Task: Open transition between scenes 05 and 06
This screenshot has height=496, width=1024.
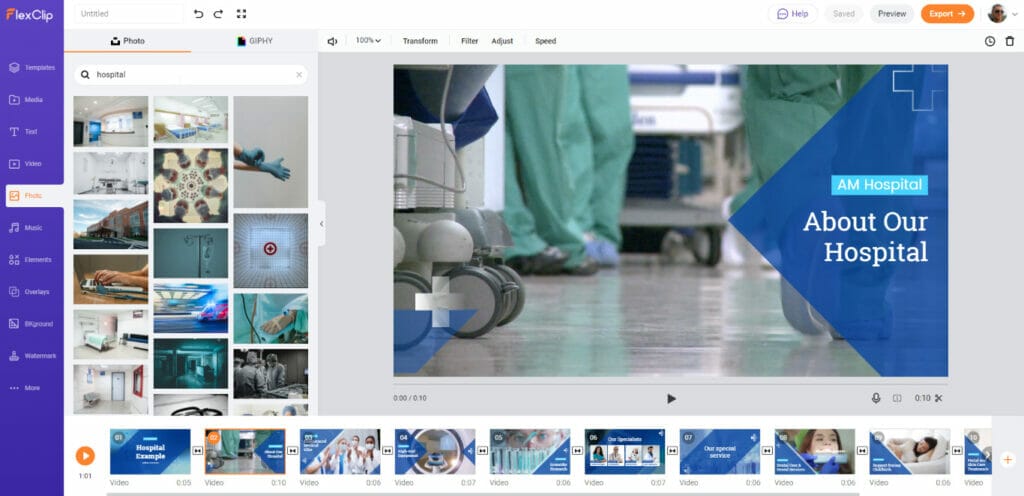Action: coord(577,451)
